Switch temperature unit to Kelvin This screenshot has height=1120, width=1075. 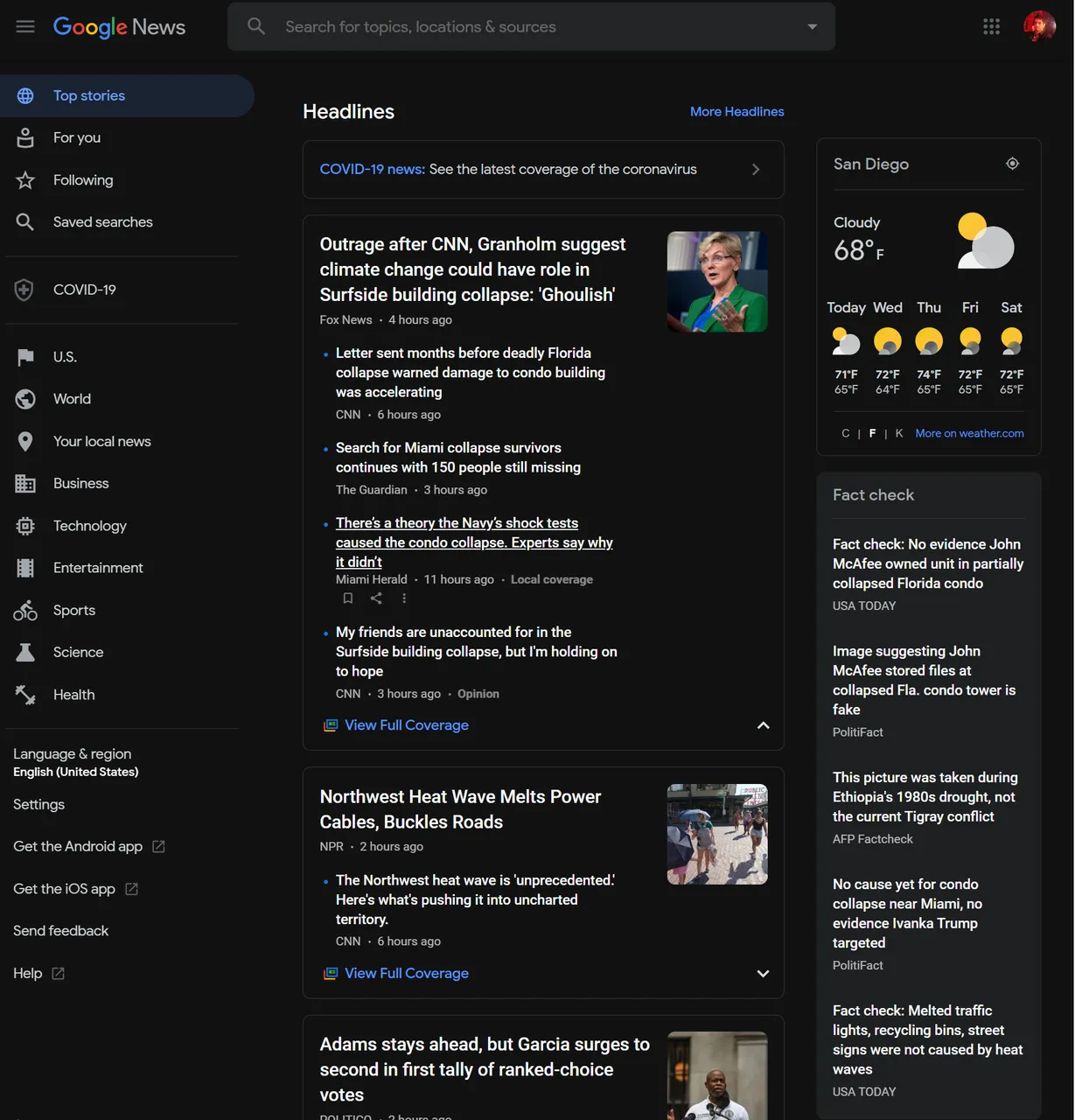[898, 433]
